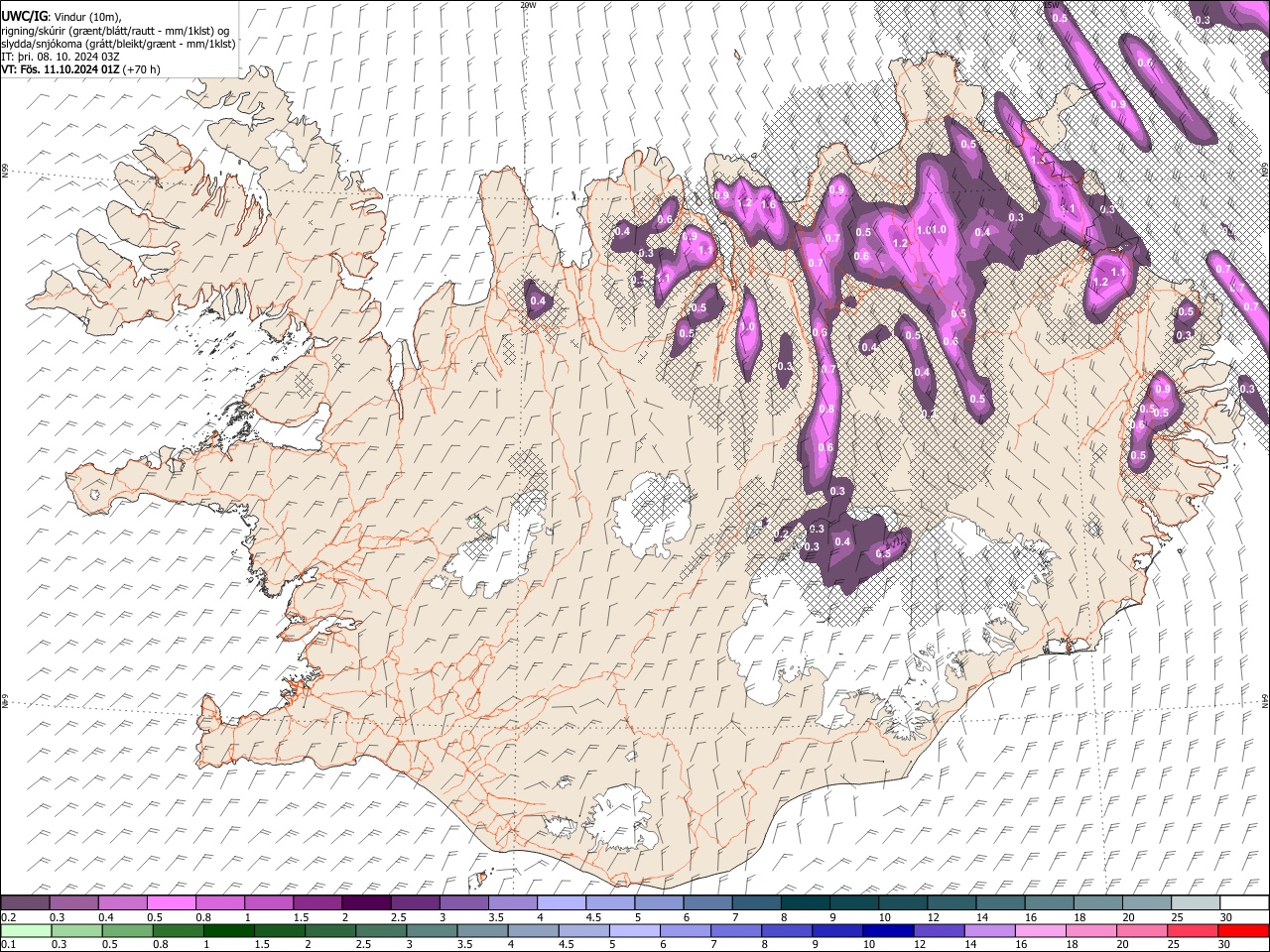
Task: Click the dusky purple legend swatch labeled 0.2
Action: 25,903
